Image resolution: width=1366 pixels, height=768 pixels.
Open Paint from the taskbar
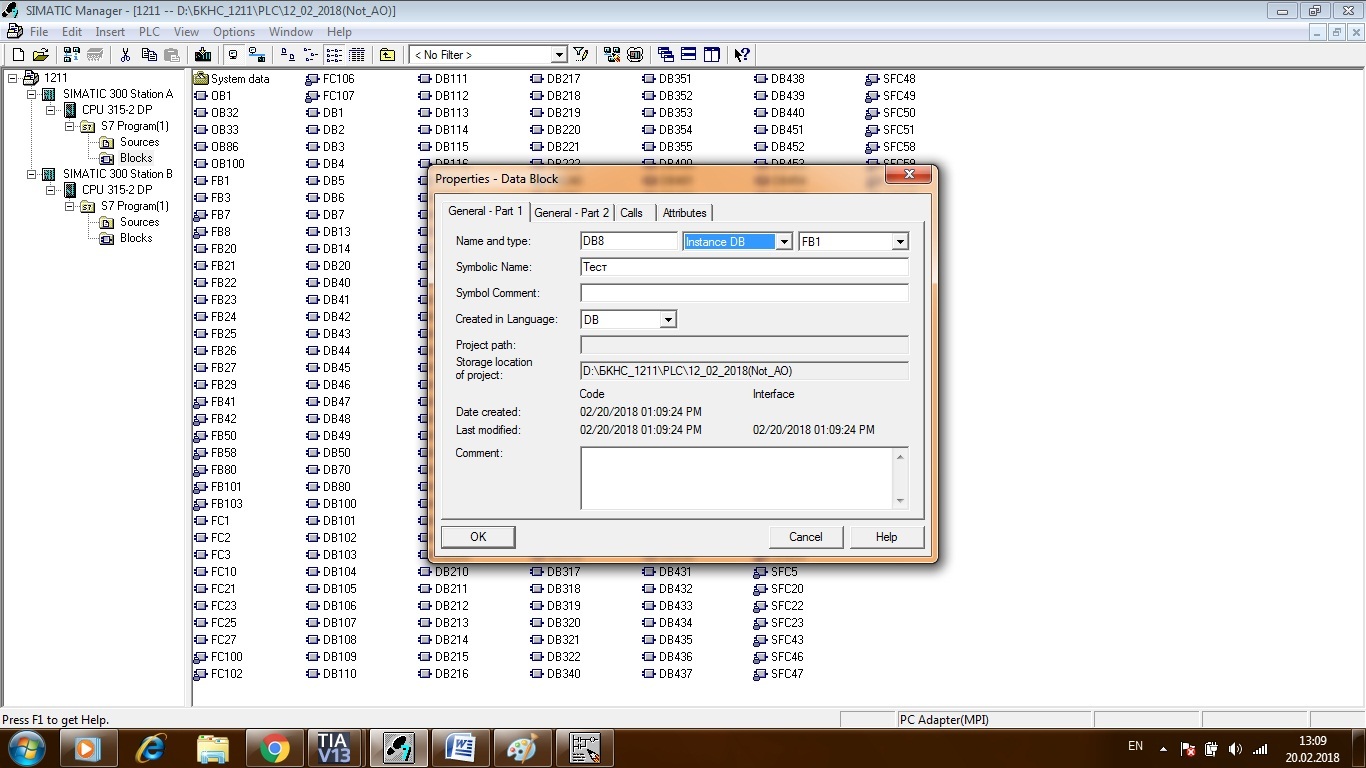522,748
